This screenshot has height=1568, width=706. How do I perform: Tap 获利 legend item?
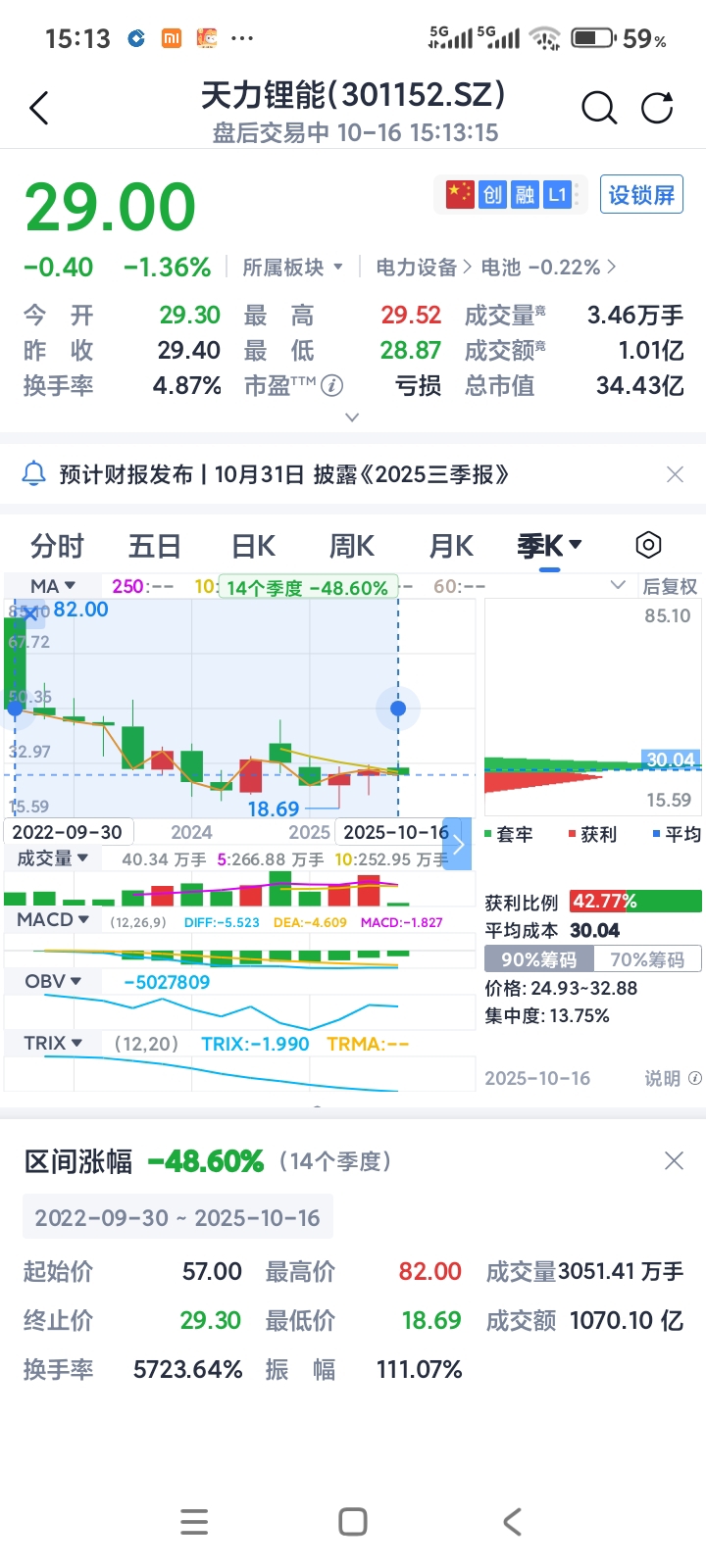pos(593,834)
